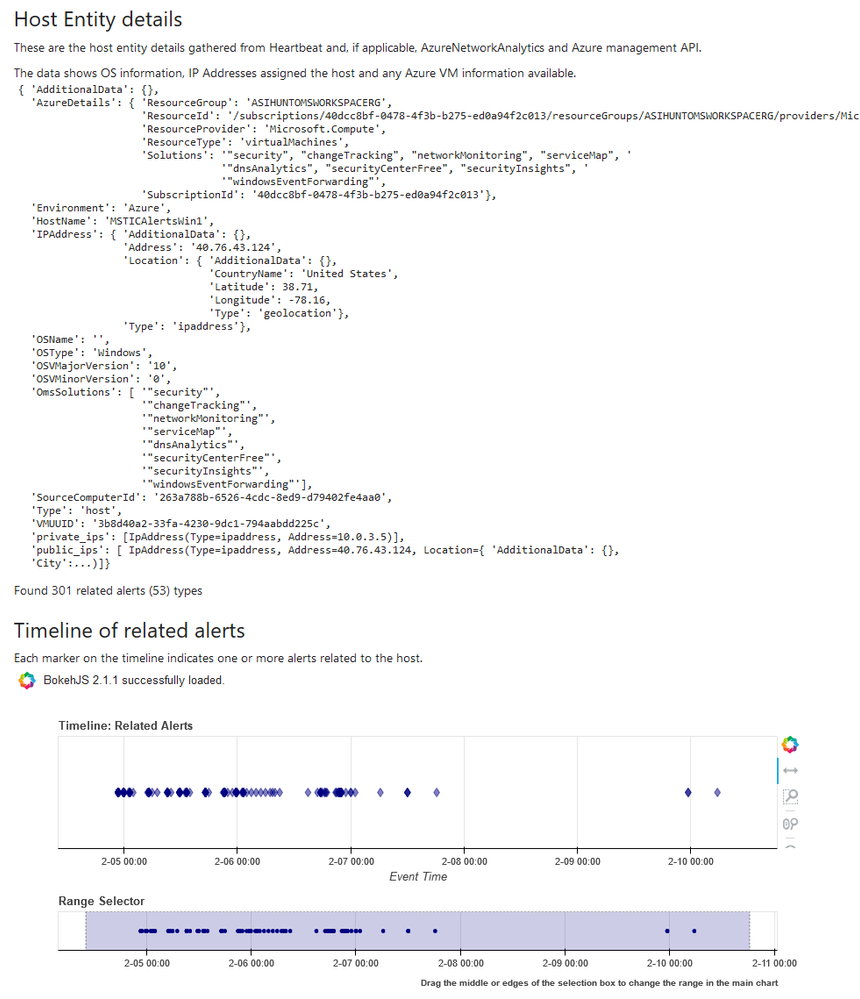Click the Range Selector dot at 2-10 00:00
Viewport: 860px width, 999px height.
point(668,931)
